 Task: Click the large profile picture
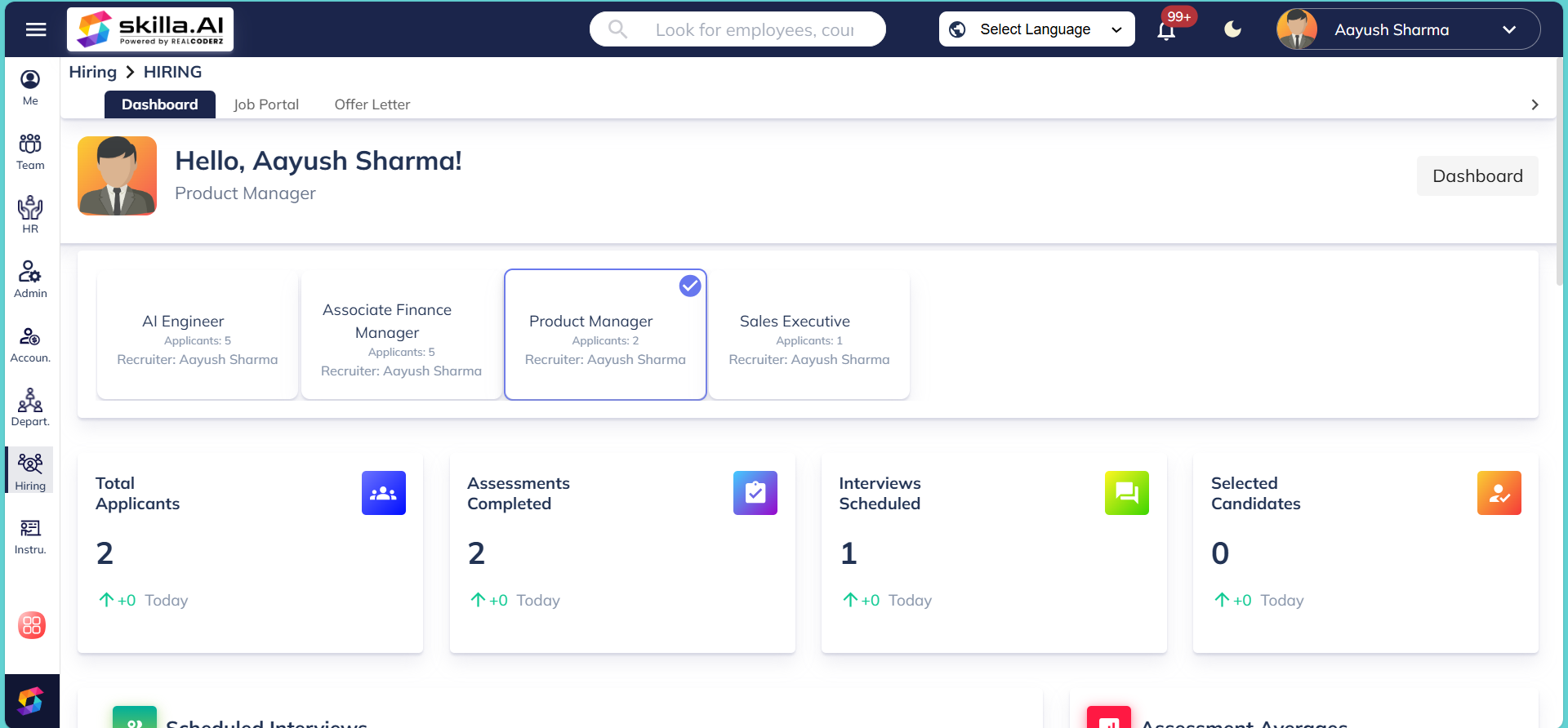[117, 175]
